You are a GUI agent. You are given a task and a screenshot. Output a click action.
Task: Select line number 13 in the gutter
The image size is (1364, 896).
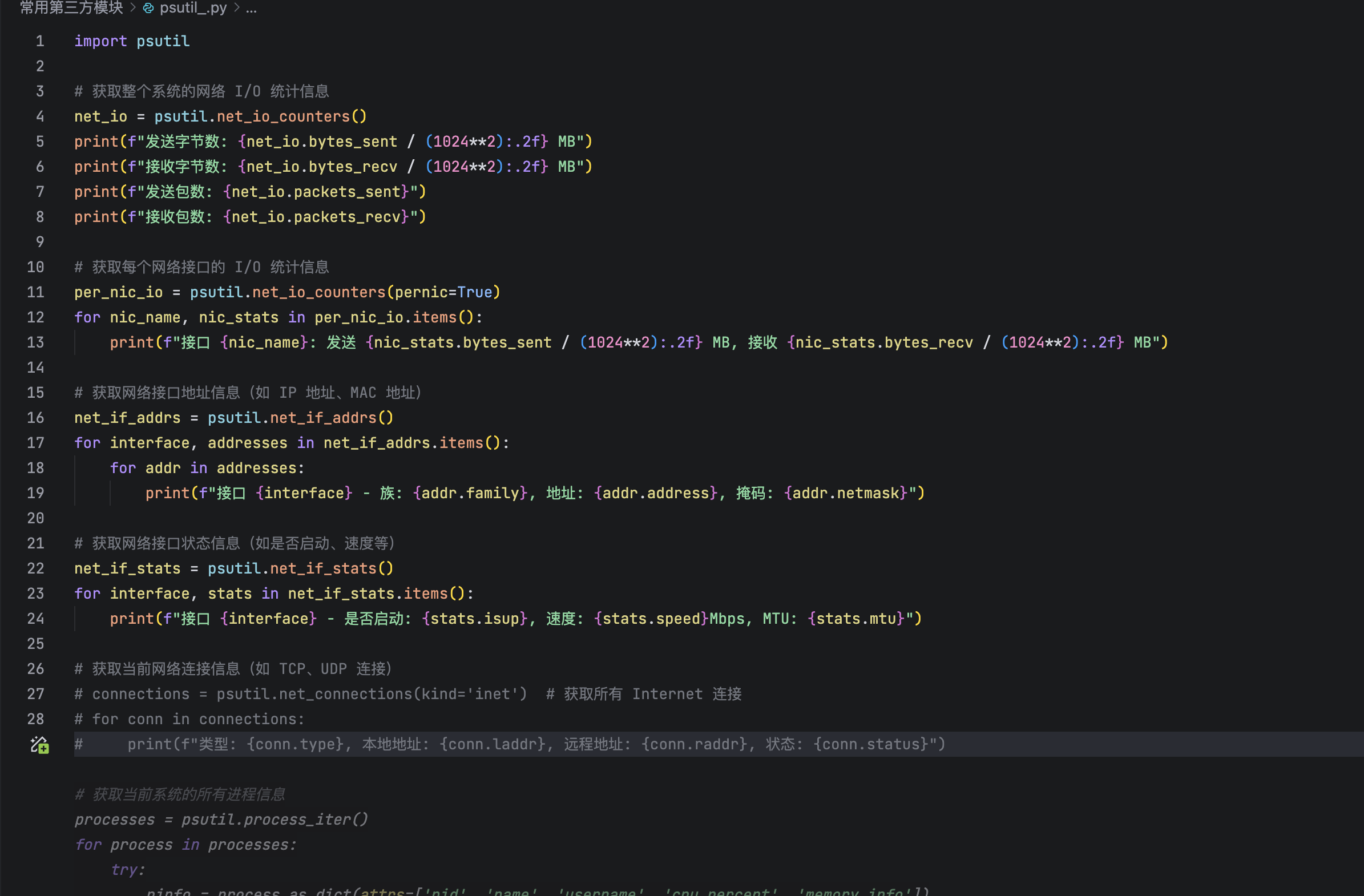(x=35, y=342)
